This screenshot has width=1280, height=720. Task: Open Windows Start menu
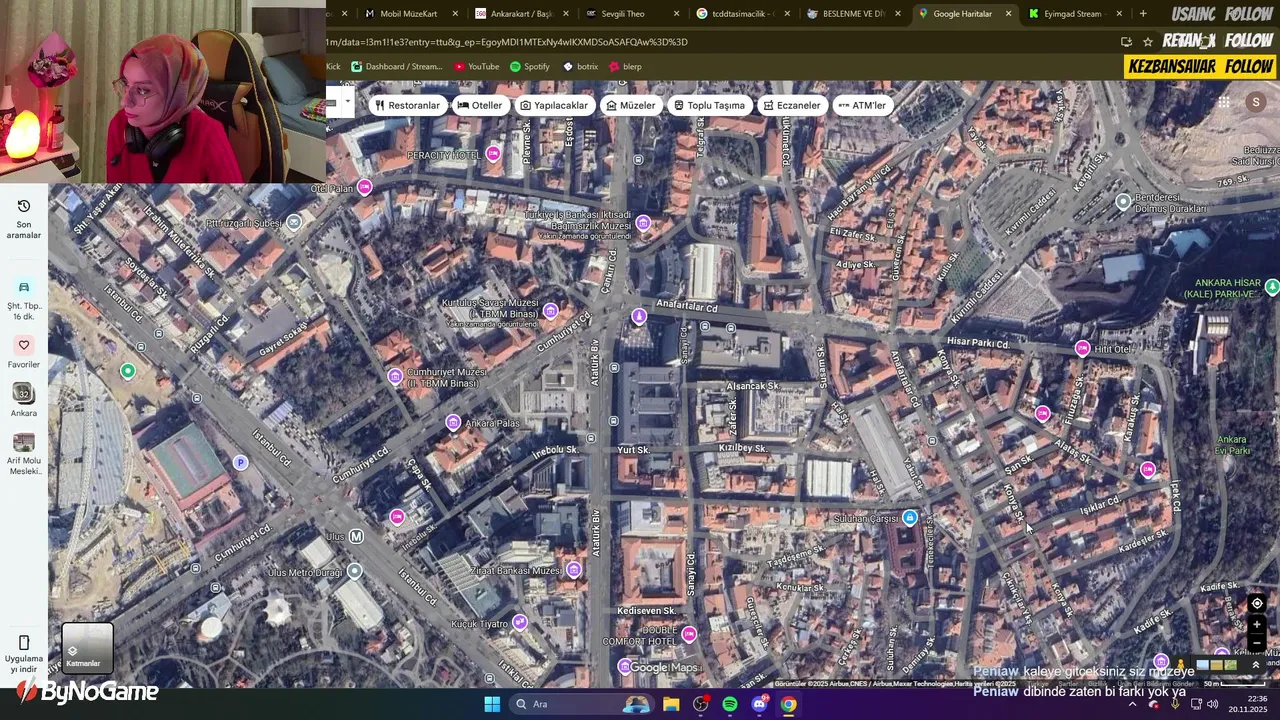pos(491,704)
